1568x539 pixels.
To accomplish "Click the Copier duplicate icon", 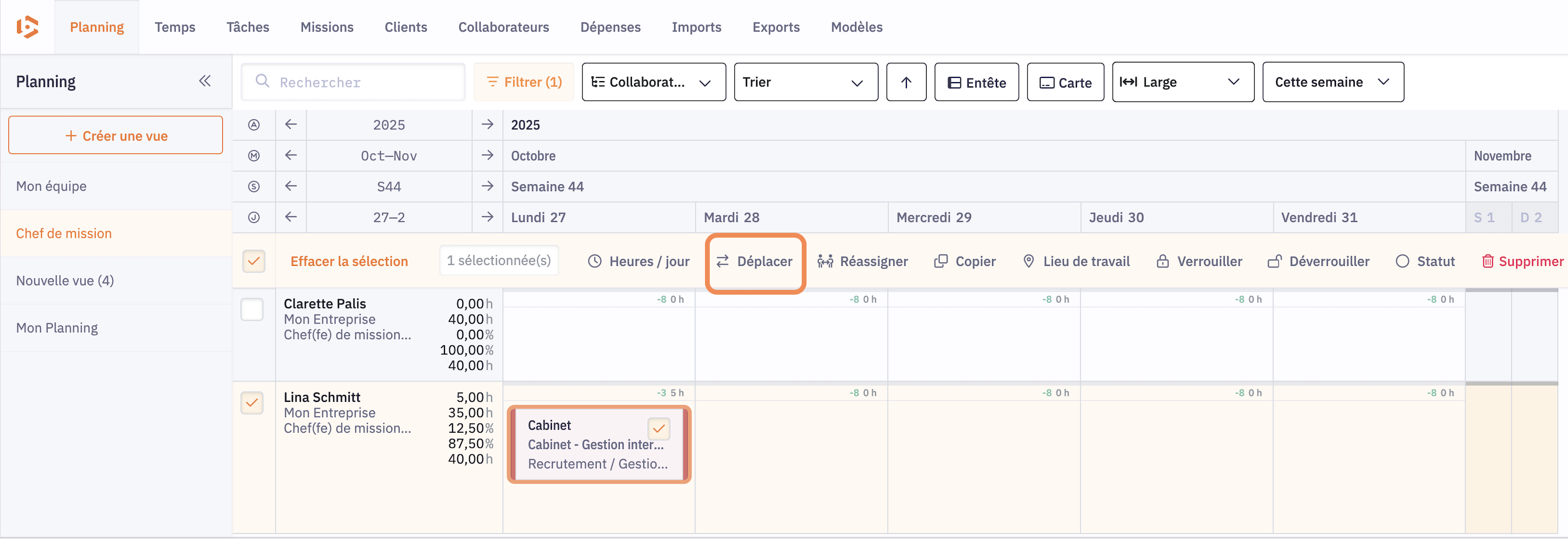I will pyautogui.click(x=940, y=261).
